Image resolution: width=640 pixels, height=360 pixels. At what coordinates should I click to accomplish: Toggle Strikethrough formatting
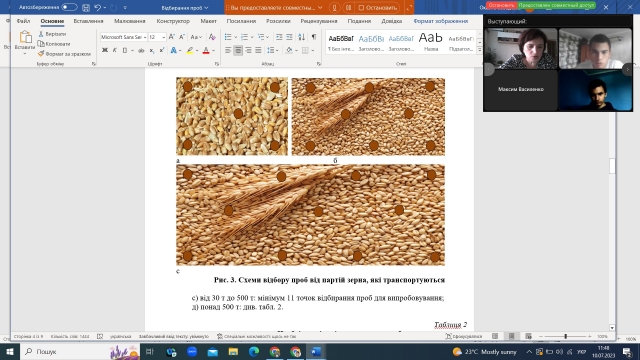(x=141, y=50)
